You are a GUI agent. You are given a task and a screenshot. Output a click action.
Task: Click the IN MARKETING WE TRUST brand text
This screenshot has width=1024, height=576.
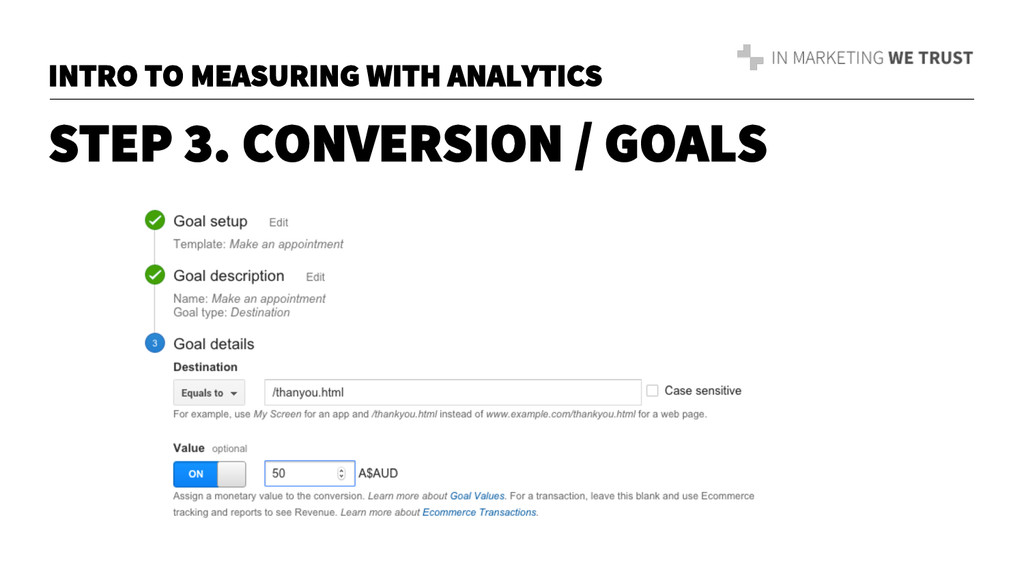tap(871, 58)
